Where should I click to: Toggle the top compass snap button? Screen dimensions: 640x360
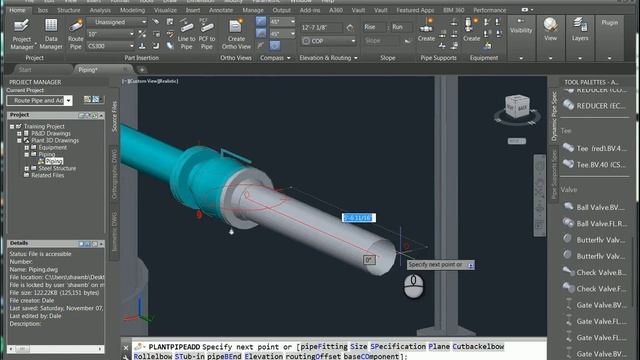point(261,22)
